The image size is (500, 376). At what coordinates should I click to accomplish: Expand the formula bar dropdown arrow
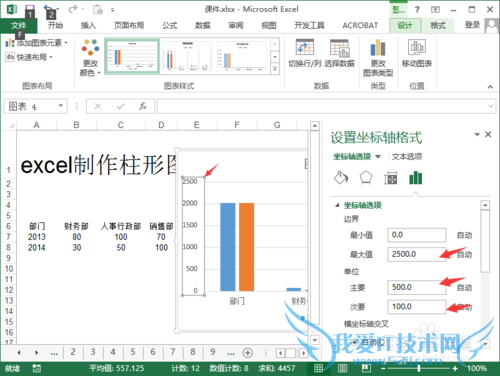(x=491, y=106)
